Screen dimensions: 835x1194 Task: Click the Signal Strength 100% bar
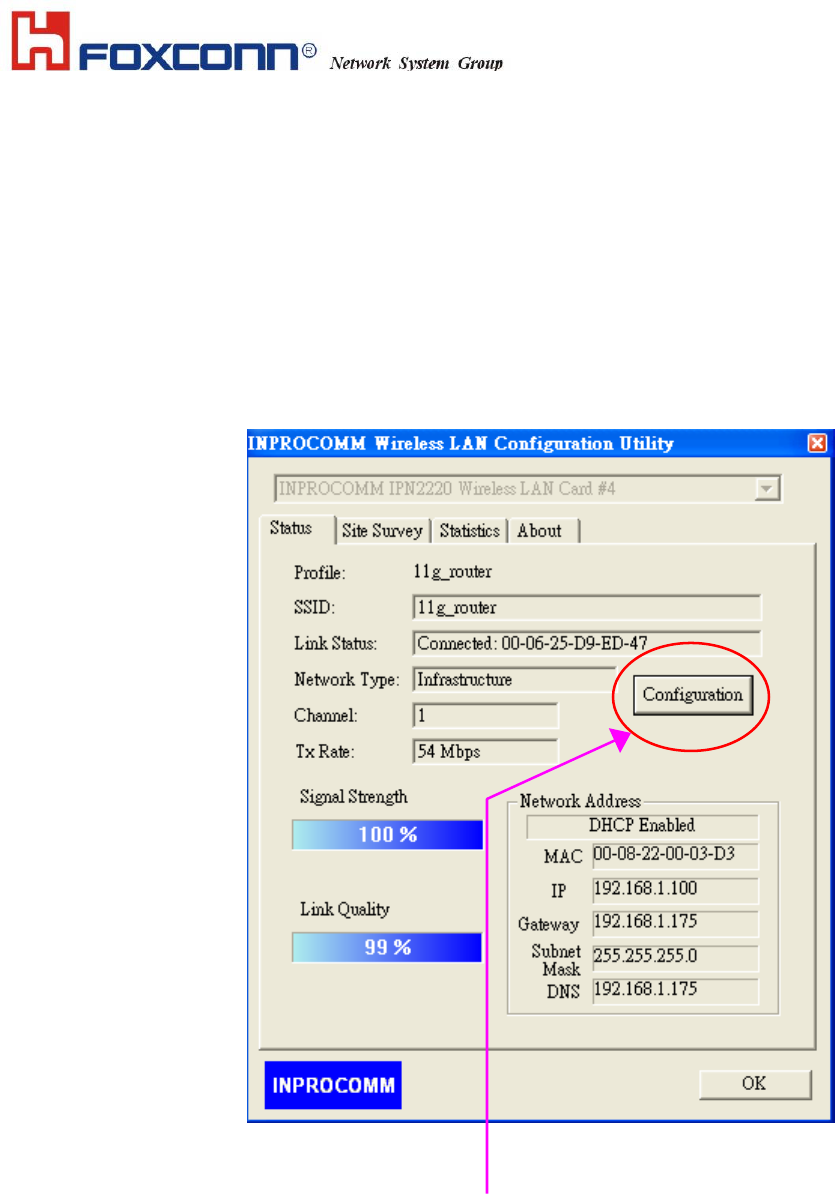point(387,835)
